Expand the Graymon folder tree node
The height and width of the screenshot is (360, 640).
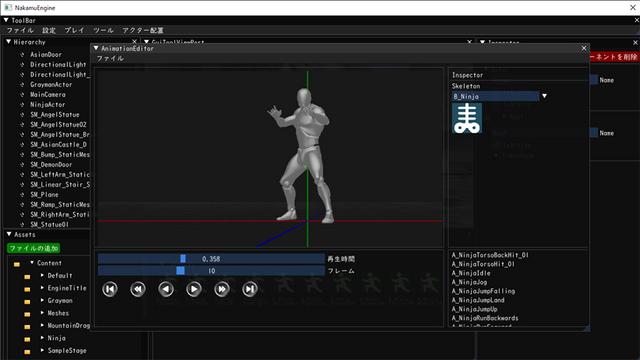tap(42, 300)
